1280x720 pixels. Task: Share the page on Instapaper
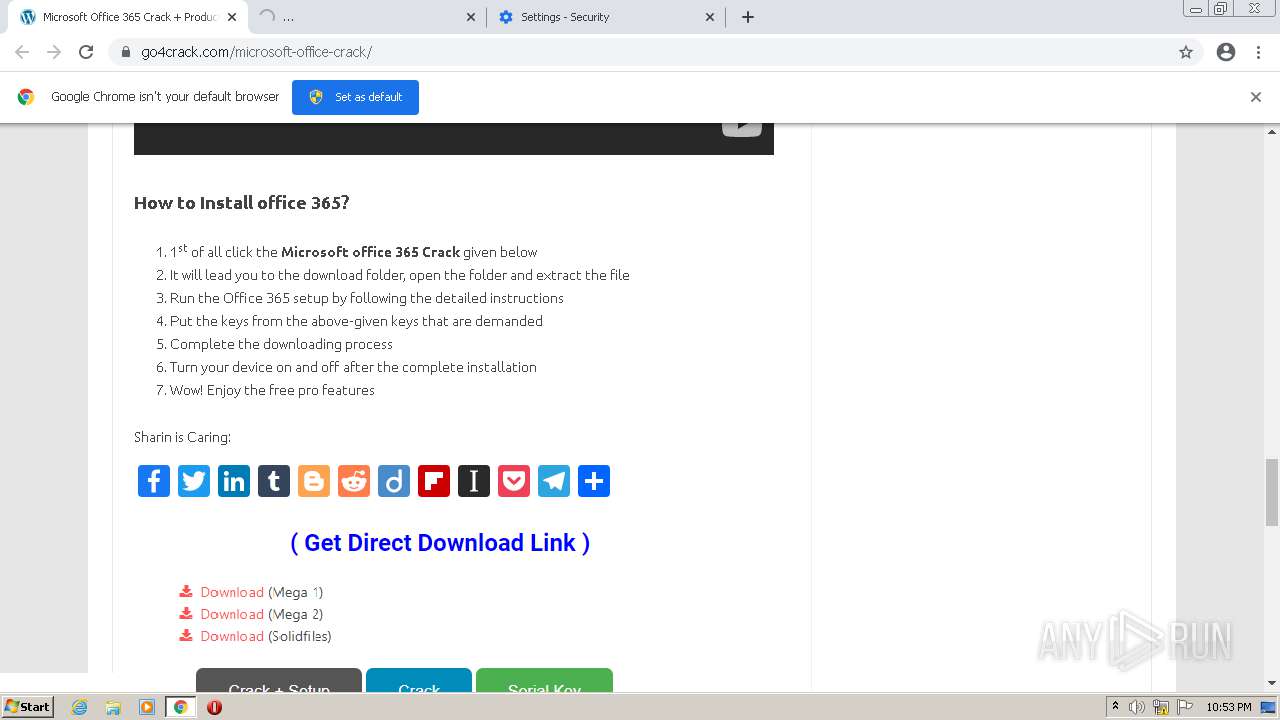(x=474, y=481)
